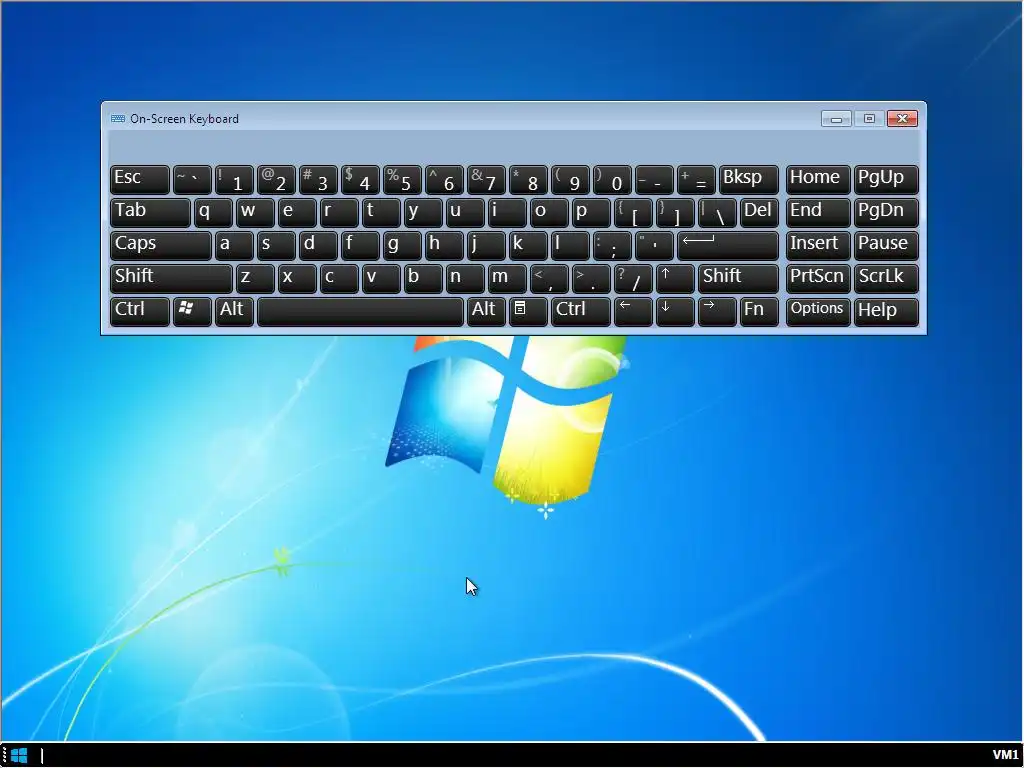Click the minus underscore key

(654, 180)
